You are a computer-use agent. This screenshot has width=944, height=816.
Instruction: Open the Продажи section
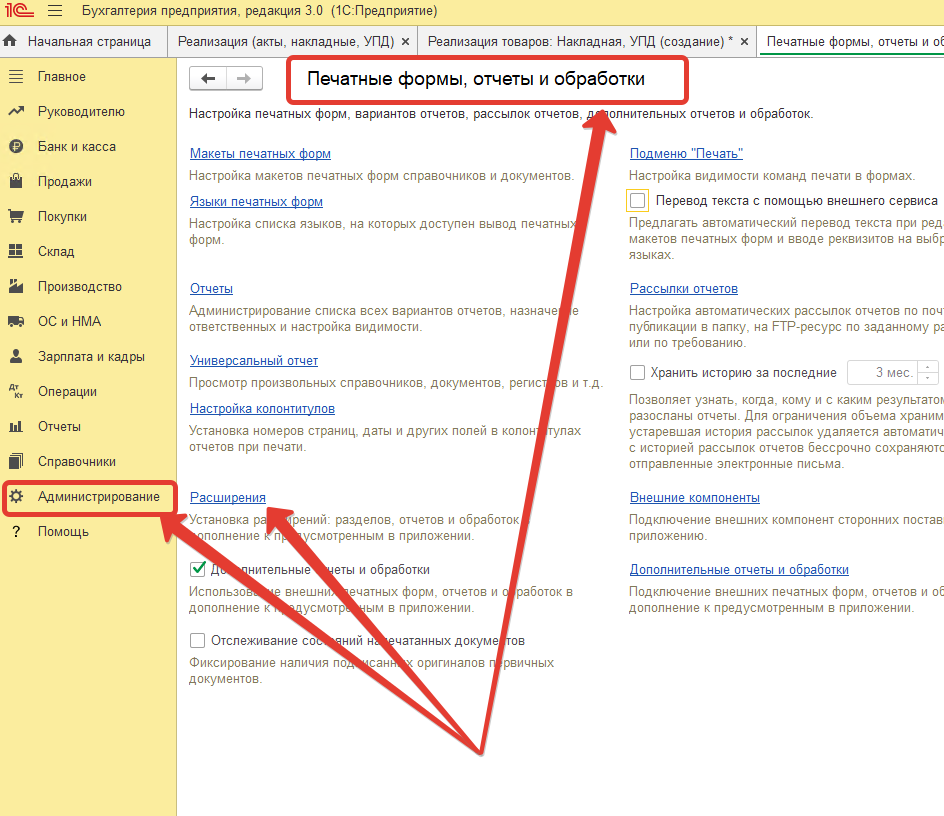pyautogui.click(x=65, y=181)
